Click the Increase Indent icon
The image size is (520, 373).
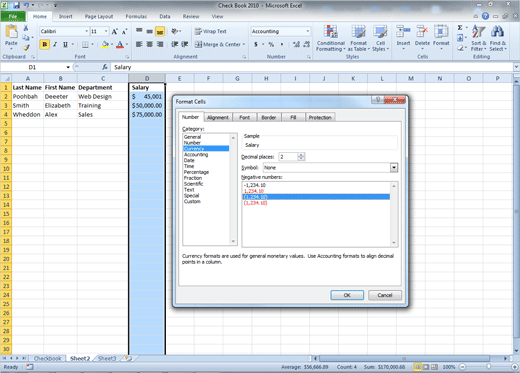tap(185, 44)
